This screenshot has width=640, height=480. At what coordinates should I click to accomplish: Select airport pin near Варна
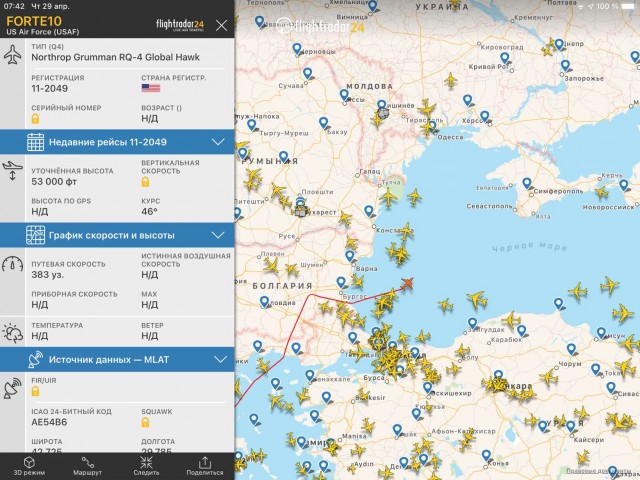point(350,256)
